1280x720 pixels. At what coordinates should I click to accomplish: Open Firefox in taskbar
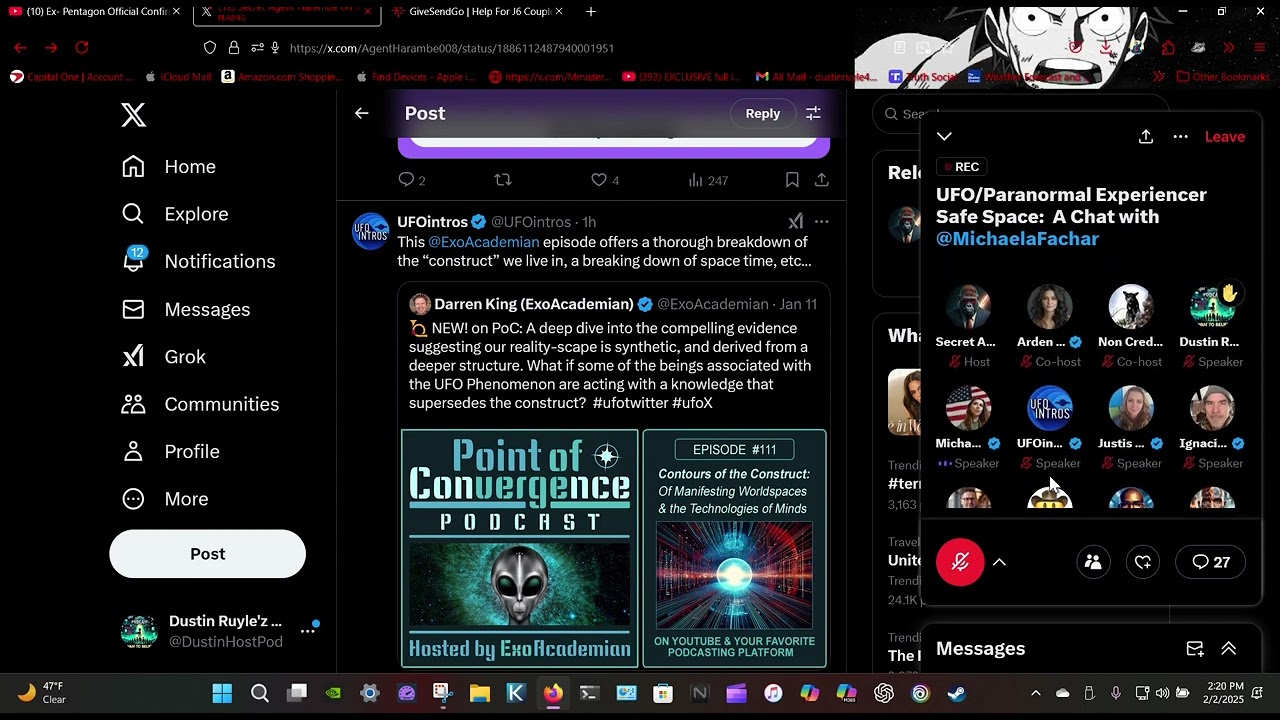tap(553, 693)
